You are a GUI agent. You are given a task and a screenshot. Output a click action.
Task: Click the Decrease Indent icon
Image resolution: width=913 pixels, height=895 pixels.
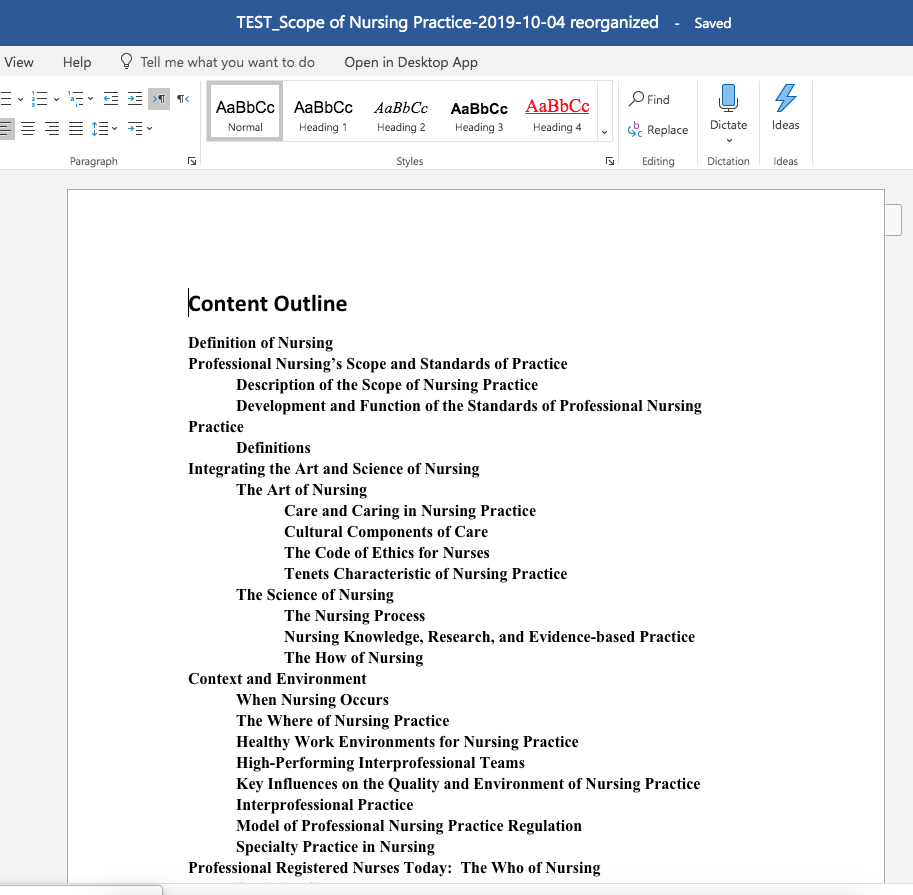point(110,99)
